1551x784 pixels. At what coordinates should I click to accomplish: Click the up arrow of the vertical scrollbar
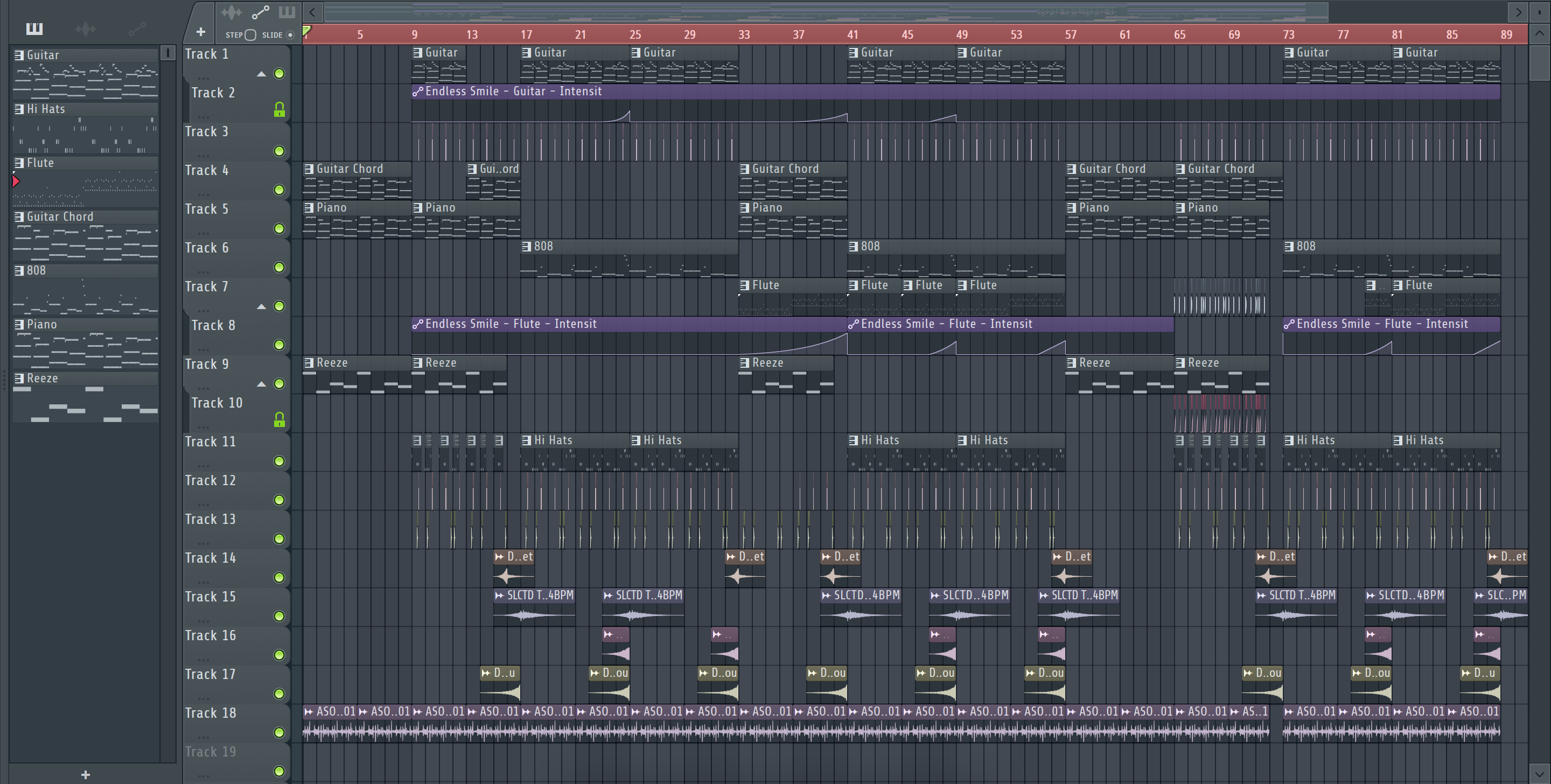[1539, 33]
